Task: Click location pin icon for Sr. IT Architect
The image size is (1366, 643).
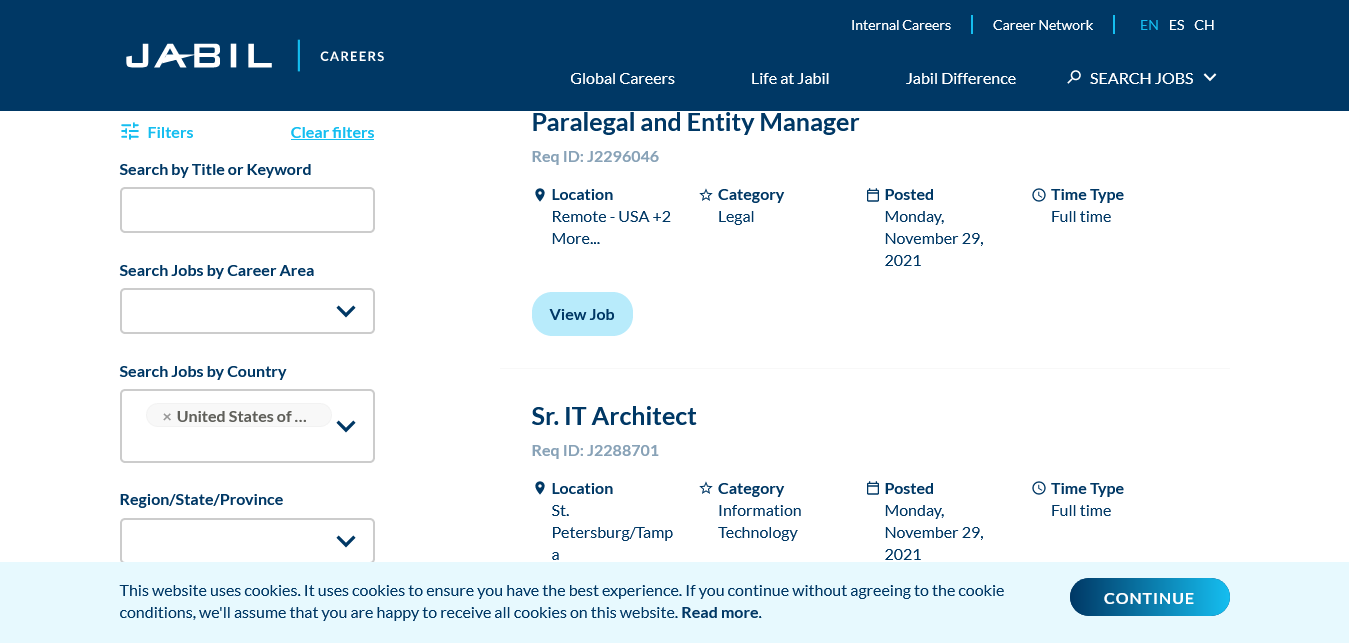Action: [x=540, y=489]
